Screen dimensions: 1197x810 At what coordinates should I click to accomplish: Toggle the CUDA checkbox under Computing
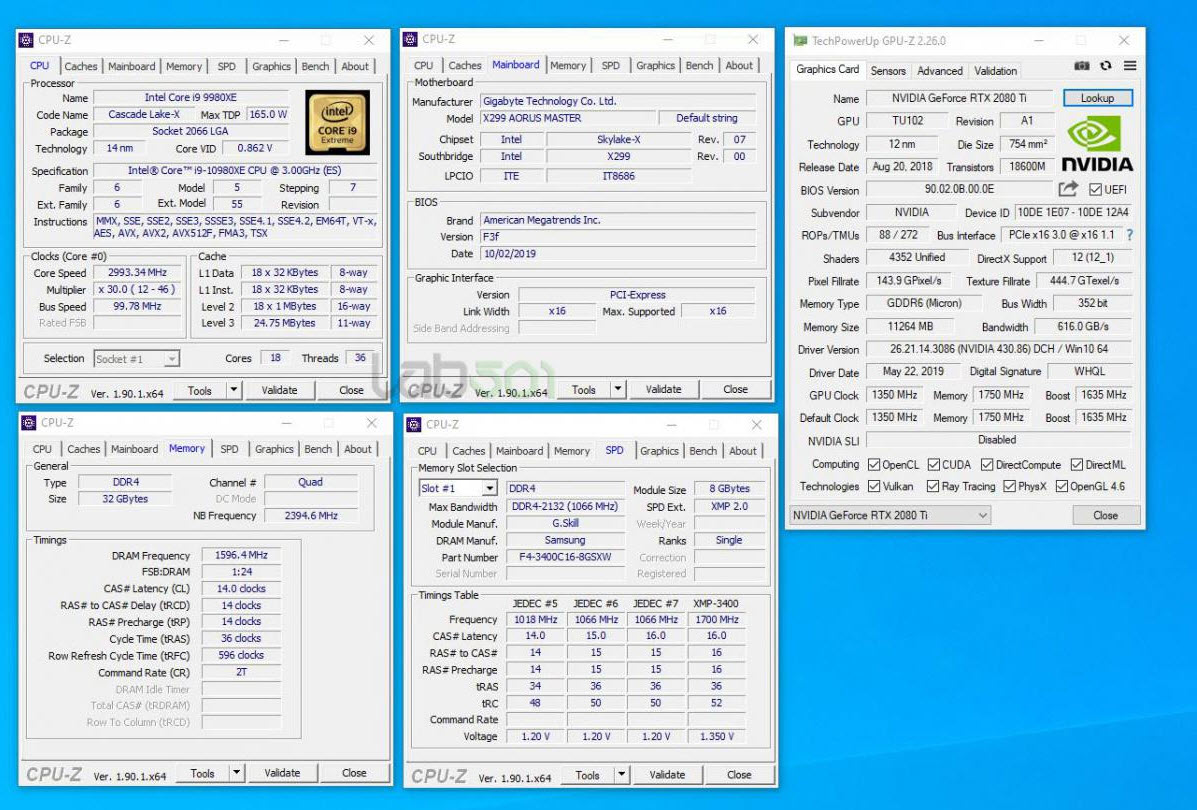click(934, 464)
